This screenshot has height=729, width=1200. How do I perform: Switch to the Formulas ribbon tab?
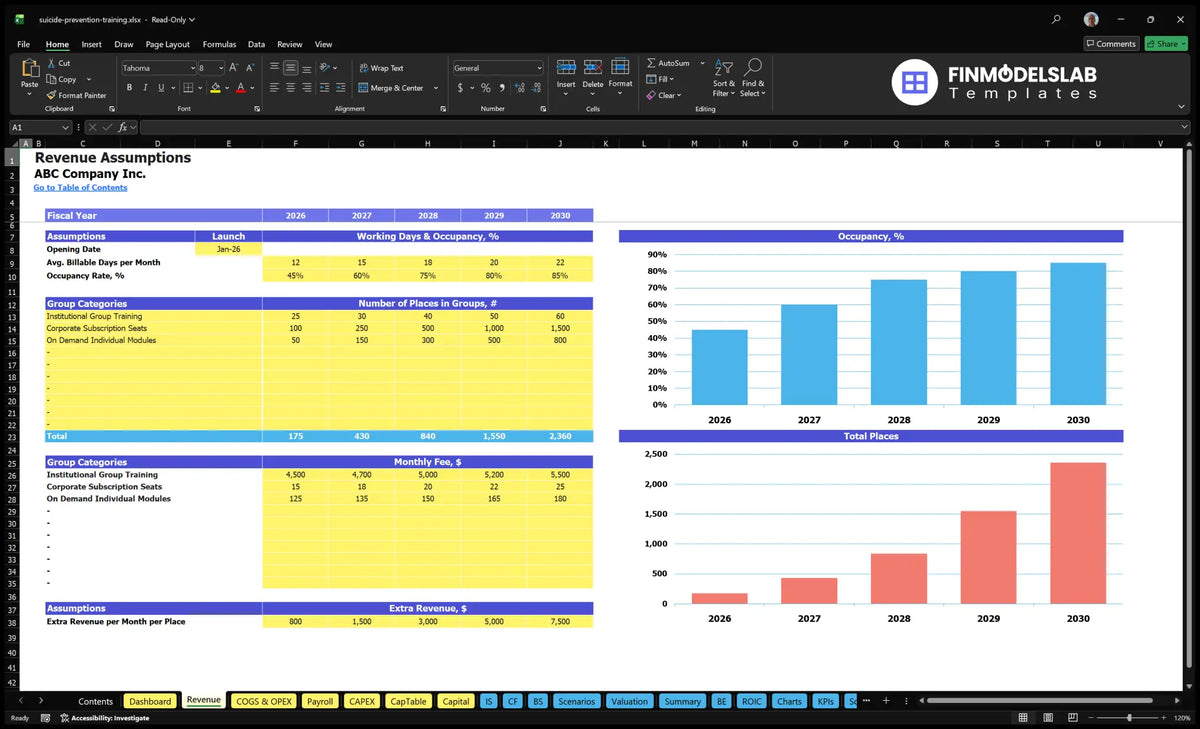[x=219, y=44]
